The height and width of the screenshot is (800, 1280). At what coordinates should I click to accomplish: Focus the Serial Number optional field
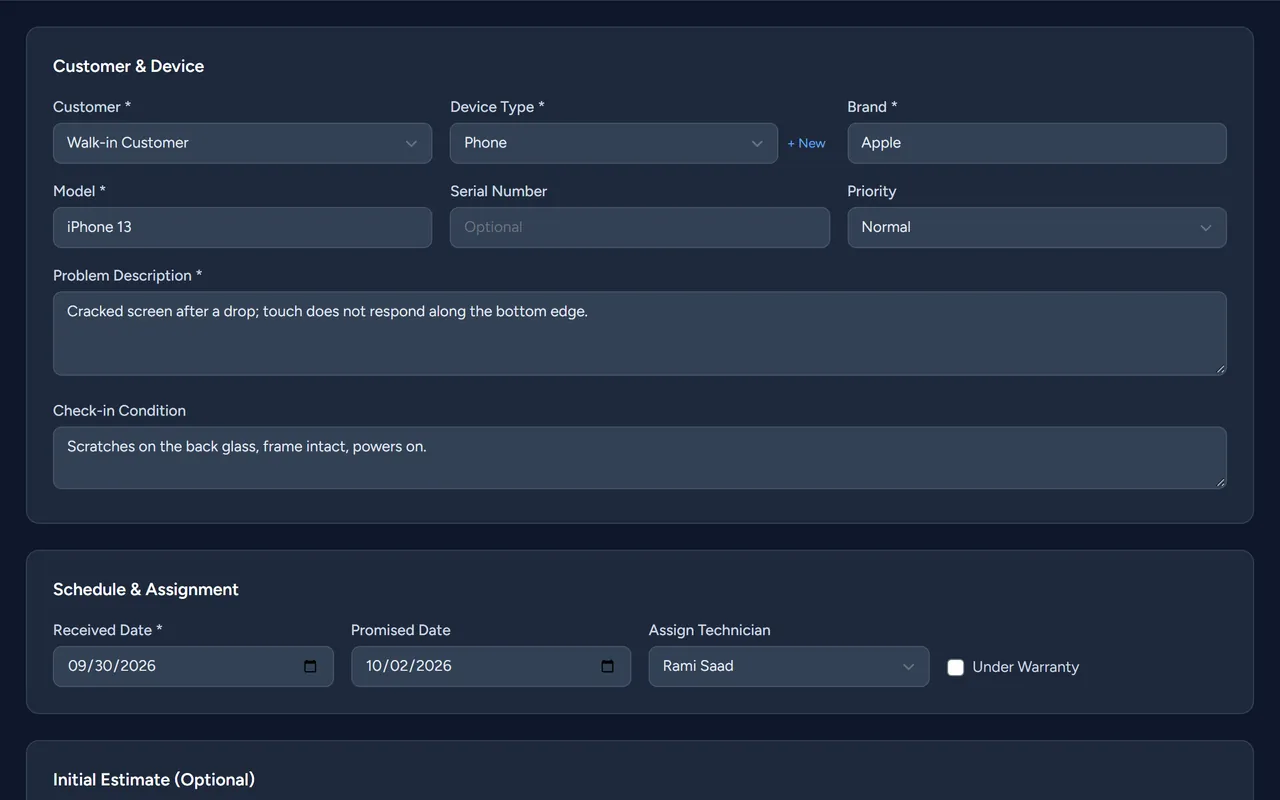[640, 227]
